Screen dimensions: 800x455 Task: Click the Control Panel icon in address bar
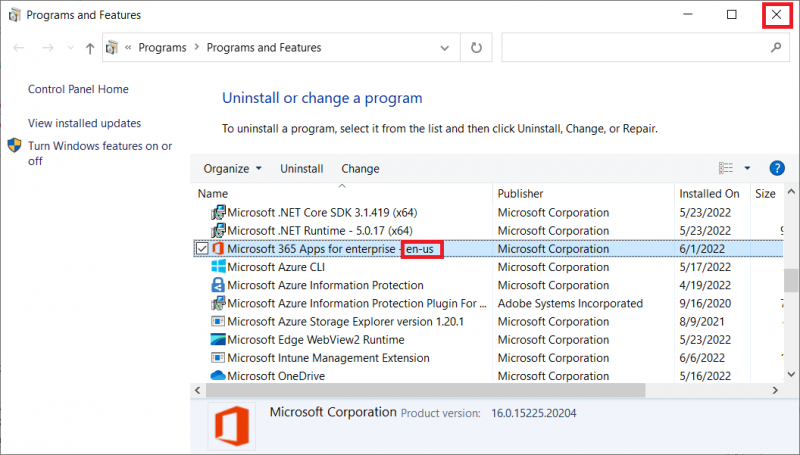coord(112,47)
